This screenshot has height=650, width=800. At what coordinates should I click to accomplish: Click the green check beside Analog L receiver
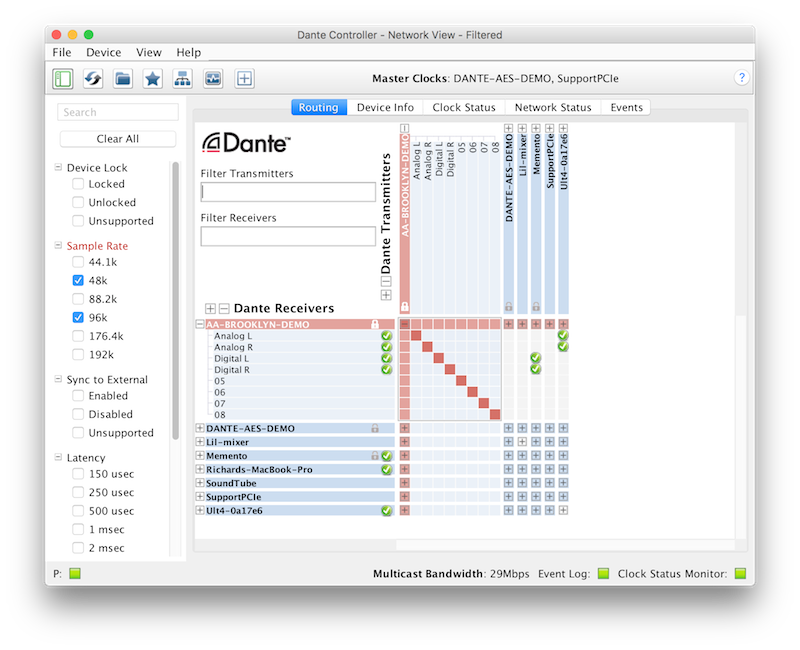[387, 336]
